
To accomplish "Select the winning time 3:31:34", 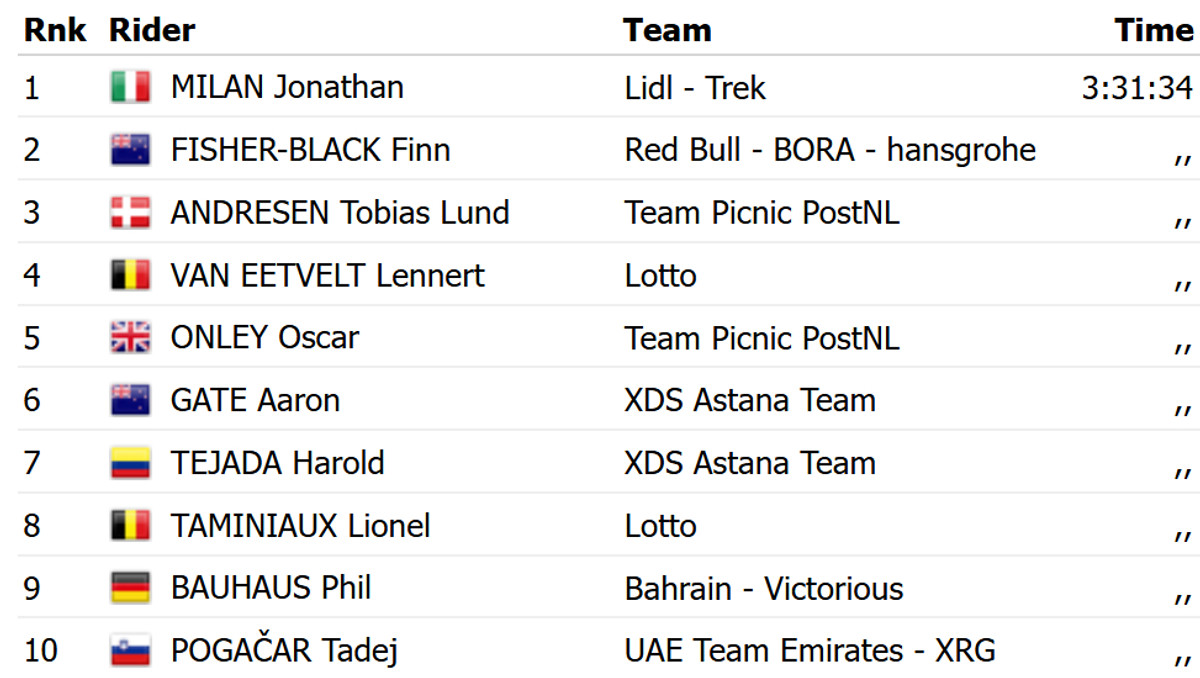I will click(x=1137, y=88).
